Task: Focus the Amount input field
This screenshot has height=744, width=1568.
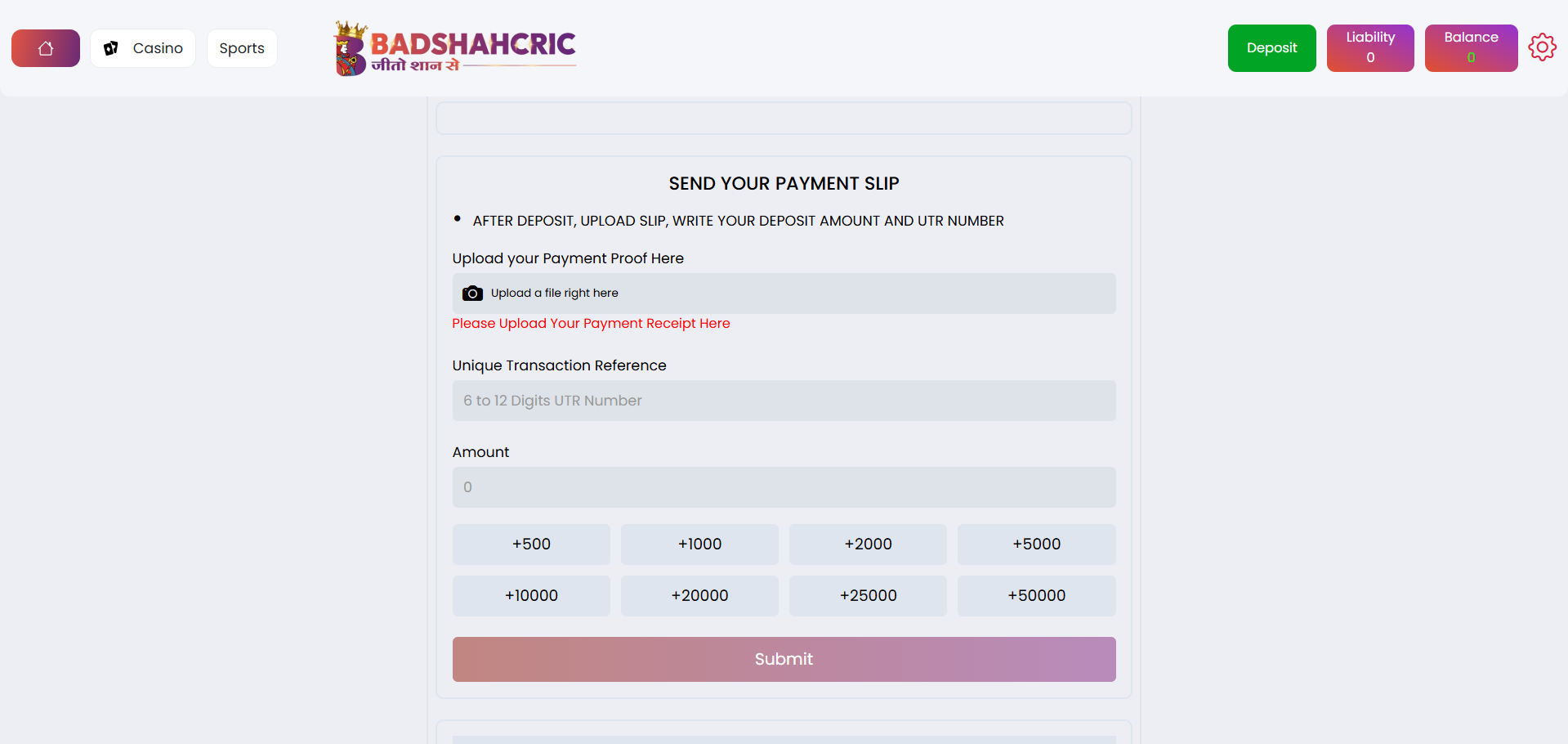Action: (784, 486)
